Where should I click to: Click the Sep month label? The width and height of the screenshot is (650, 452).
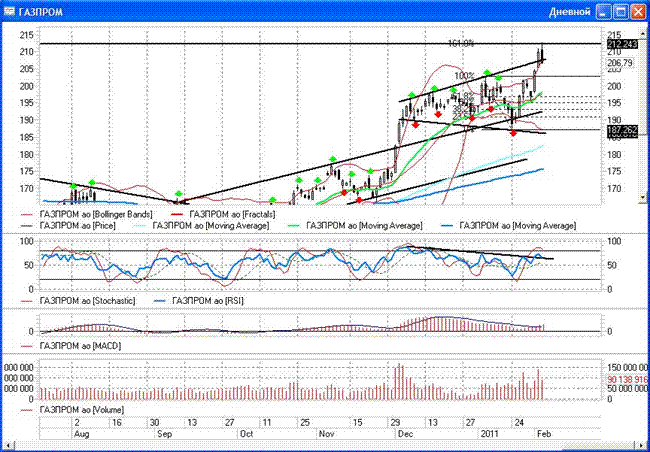tap(164, 434)
